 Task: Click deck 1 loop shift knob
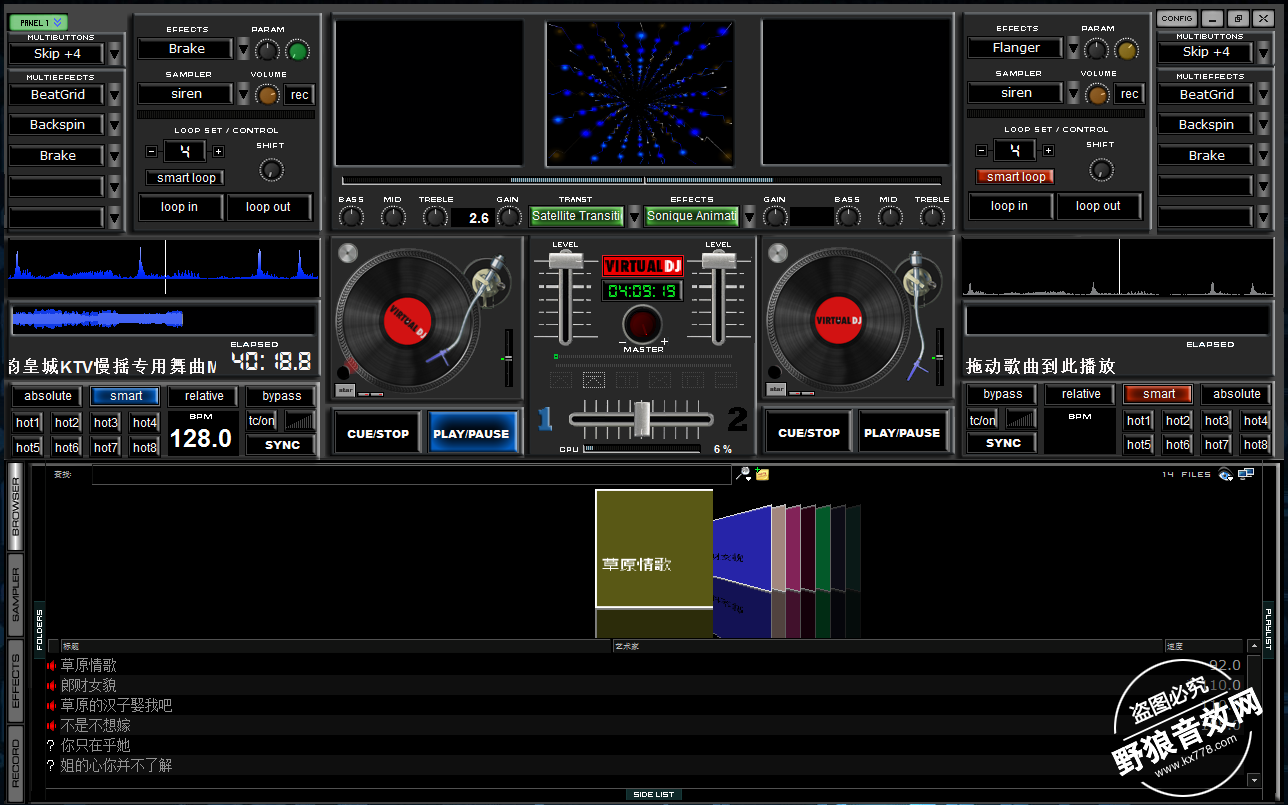click(x=271, y=170)
